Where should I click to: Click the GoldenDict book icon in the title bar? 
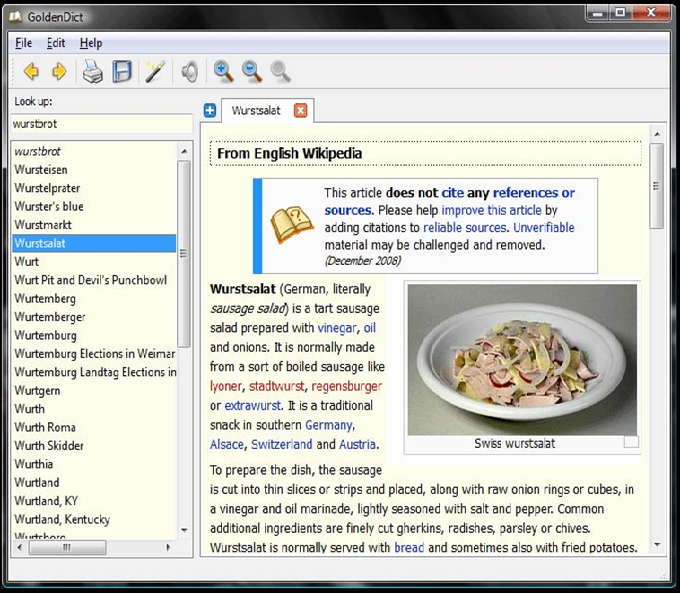[16, 16]
